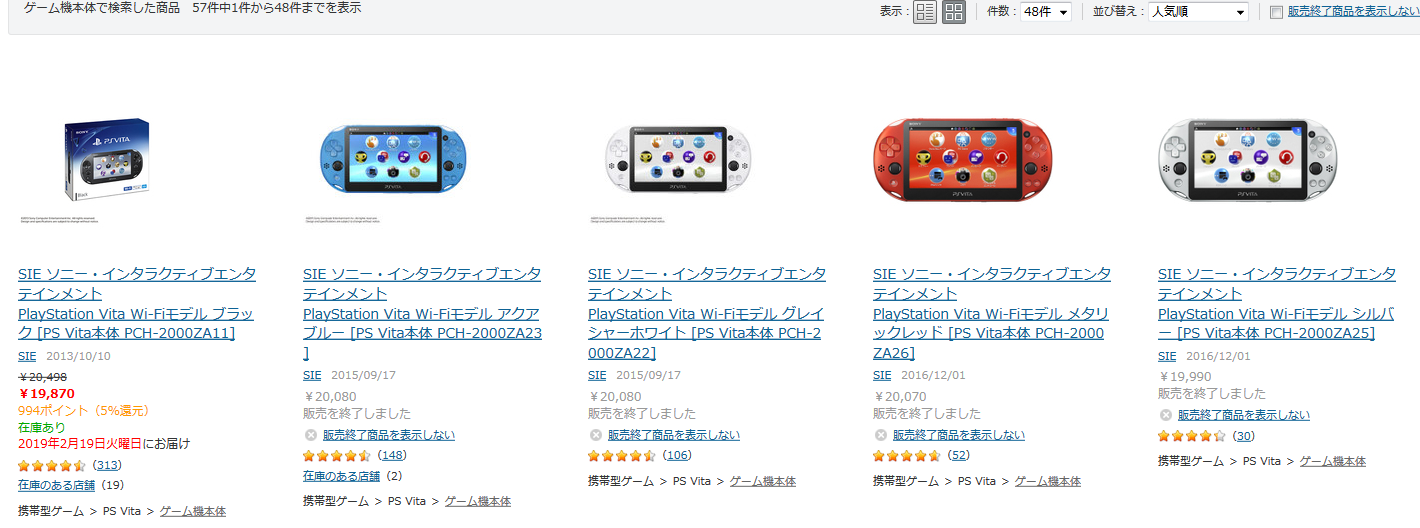
Task: Click the x icon under Aqua Blue Vita
Action: [310, 435]
